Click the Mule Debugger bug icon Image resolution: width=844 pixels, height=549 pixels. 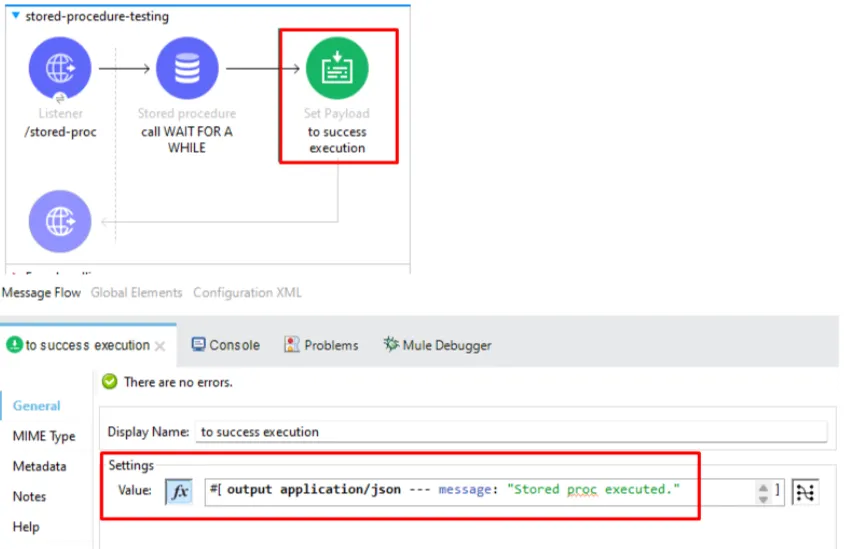pos(391,344)
